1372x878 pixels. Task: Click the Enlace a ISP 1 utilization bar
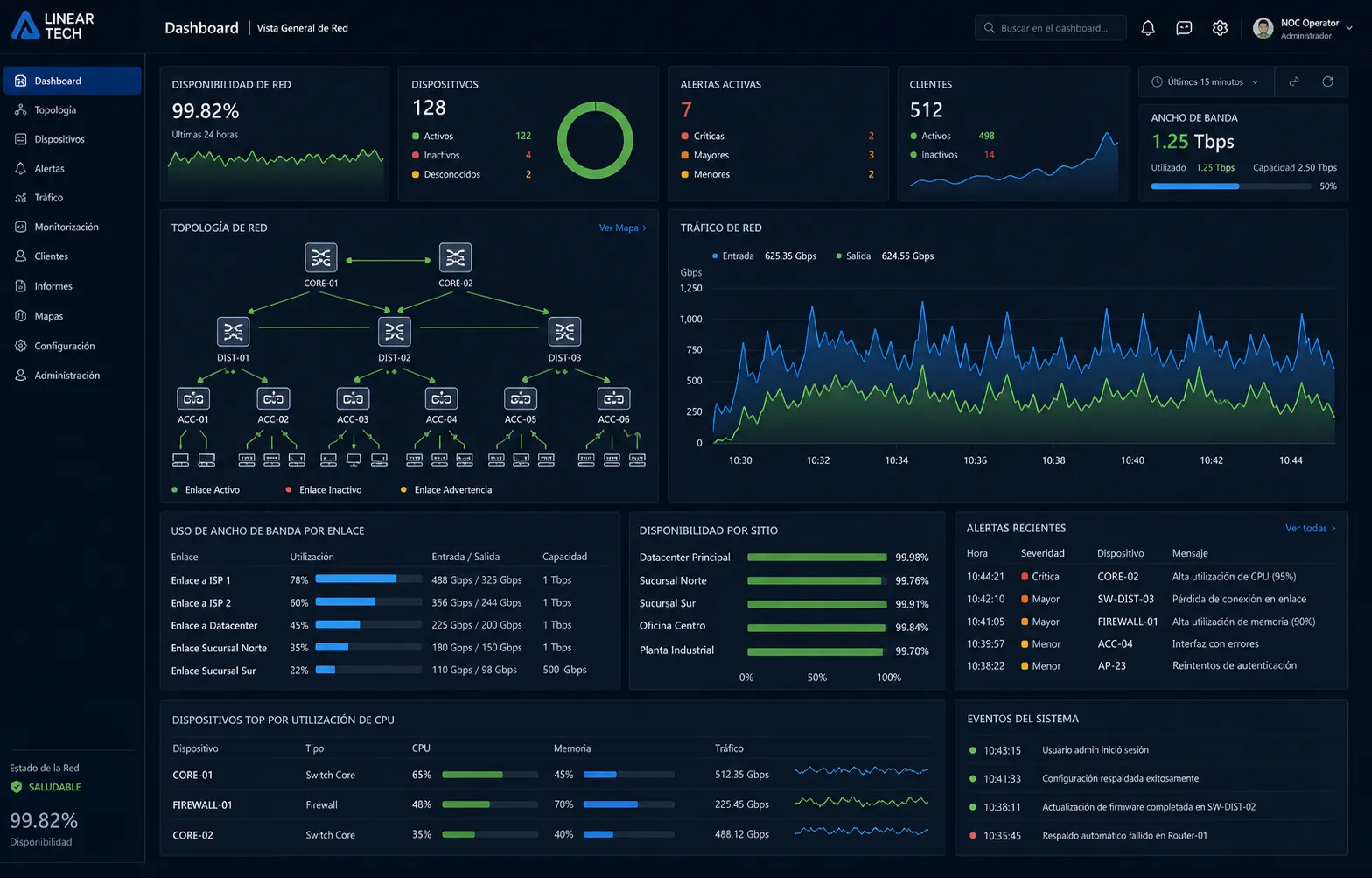368,579
